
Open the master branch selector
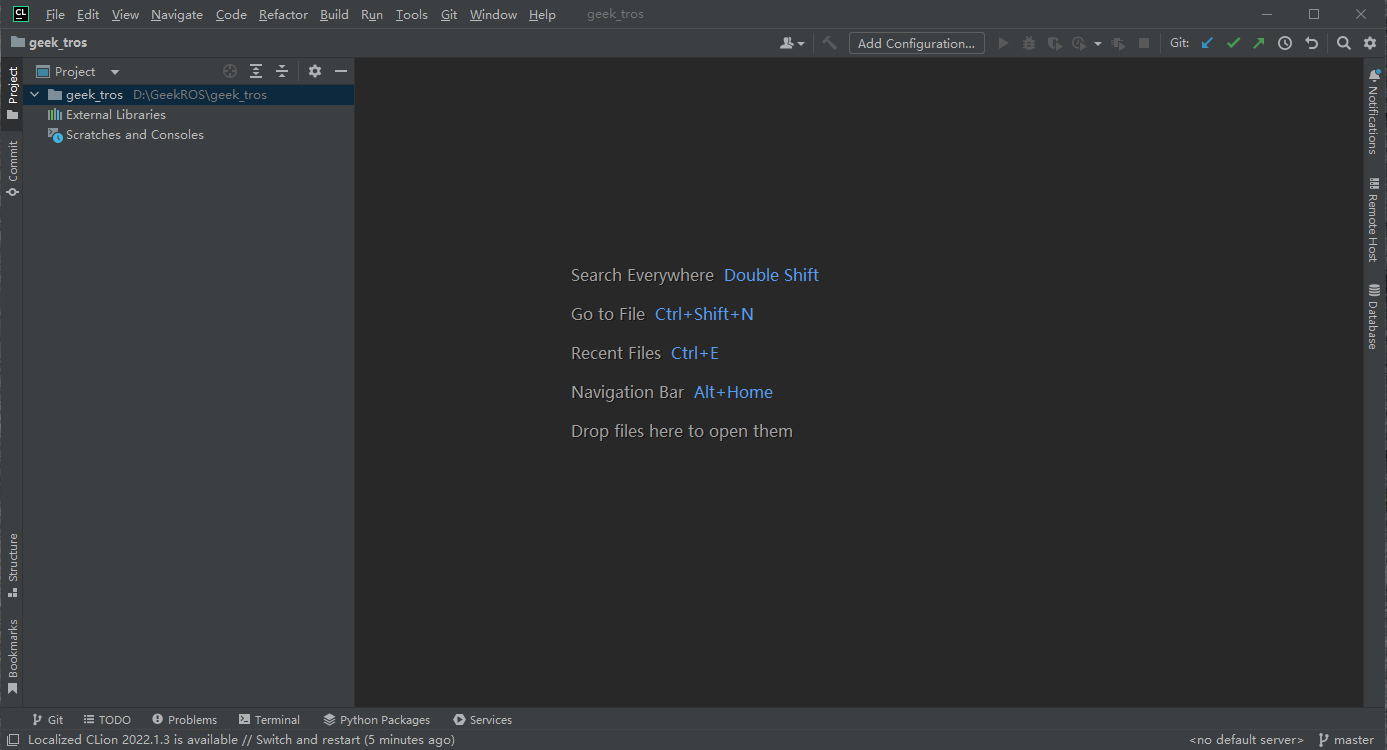point(1346,740)
